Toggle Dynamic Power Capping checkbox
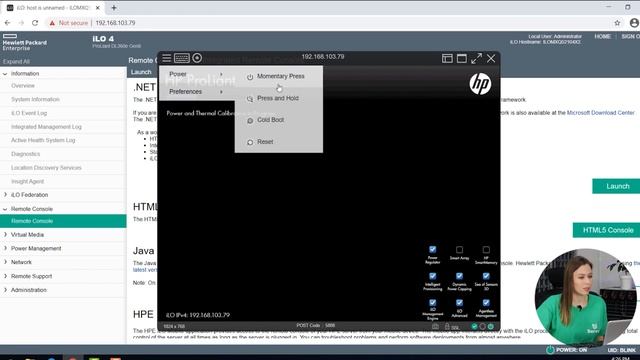 459,276
